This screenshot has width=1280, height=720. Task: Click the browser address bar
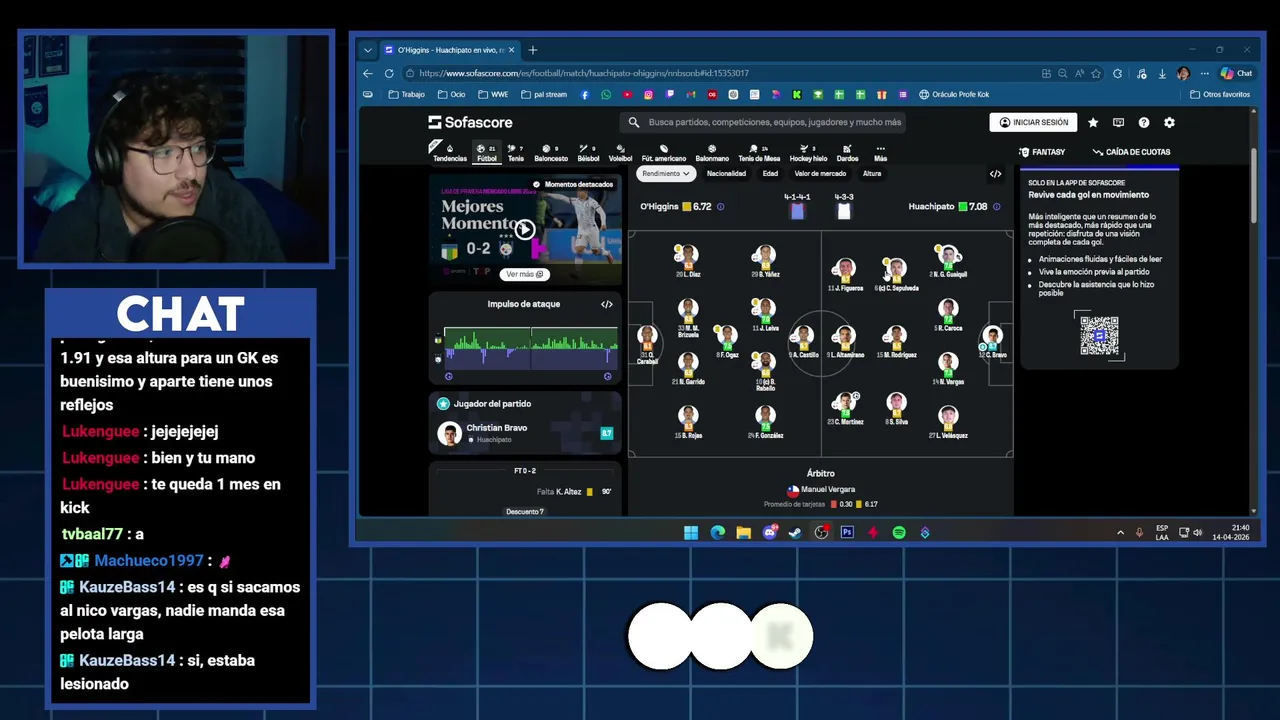[x=720, y=73]
